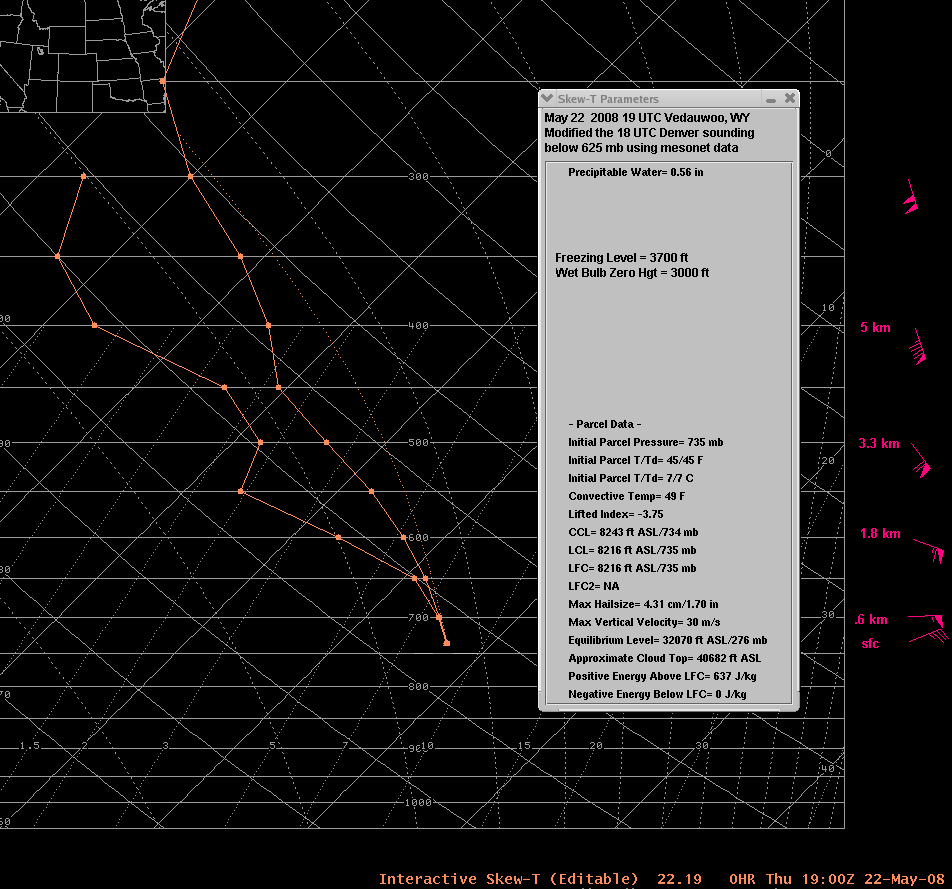Click the 'Max Vertical Velocity= 30 m/s' line
952x889 pixels.
tap(644, 622)
